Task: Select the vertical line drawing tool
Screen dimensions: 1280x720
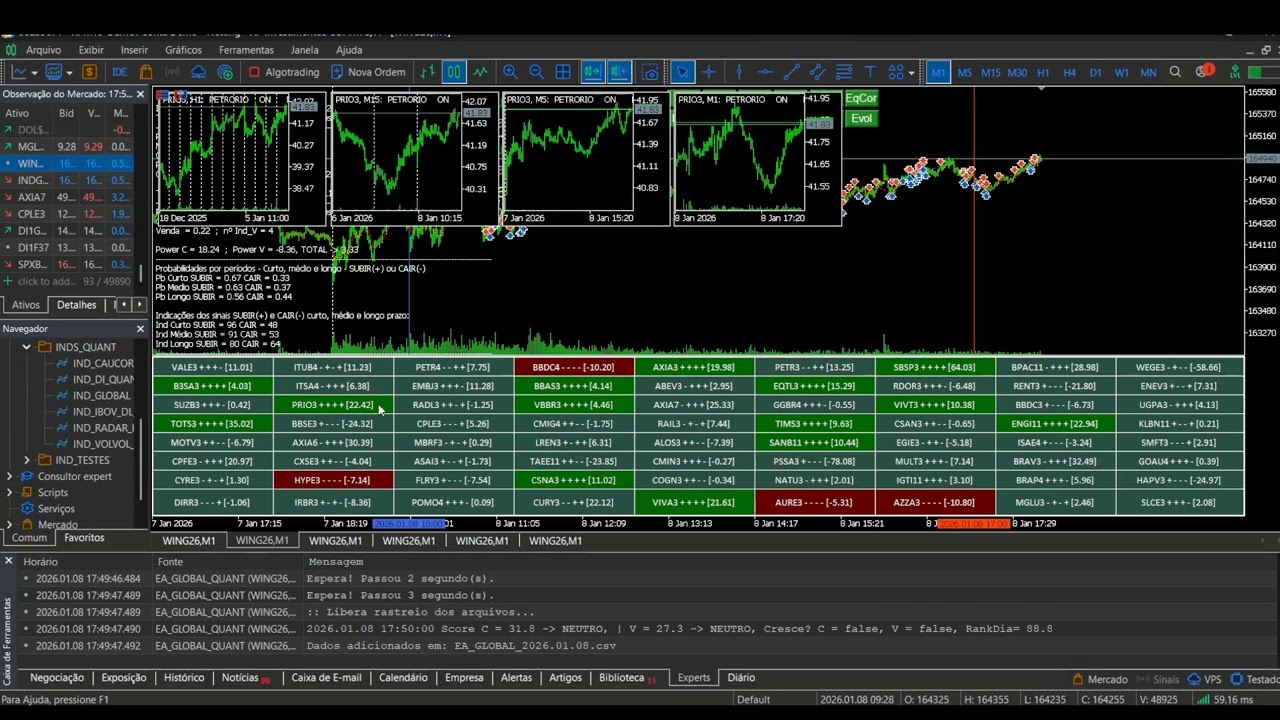Action: (x=739, y=72)
